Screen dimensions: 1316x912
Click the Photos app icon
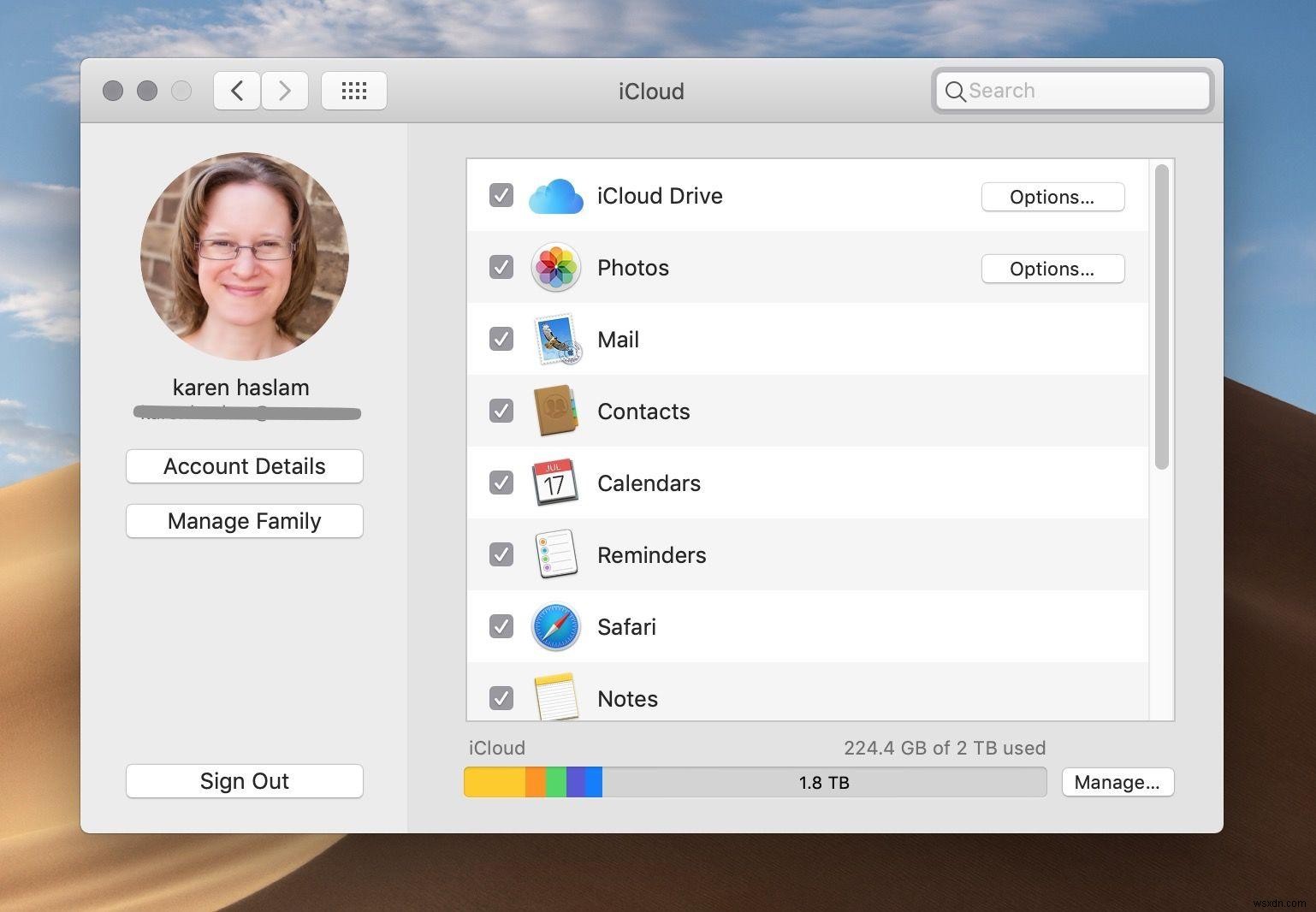[x=556, y=267]
